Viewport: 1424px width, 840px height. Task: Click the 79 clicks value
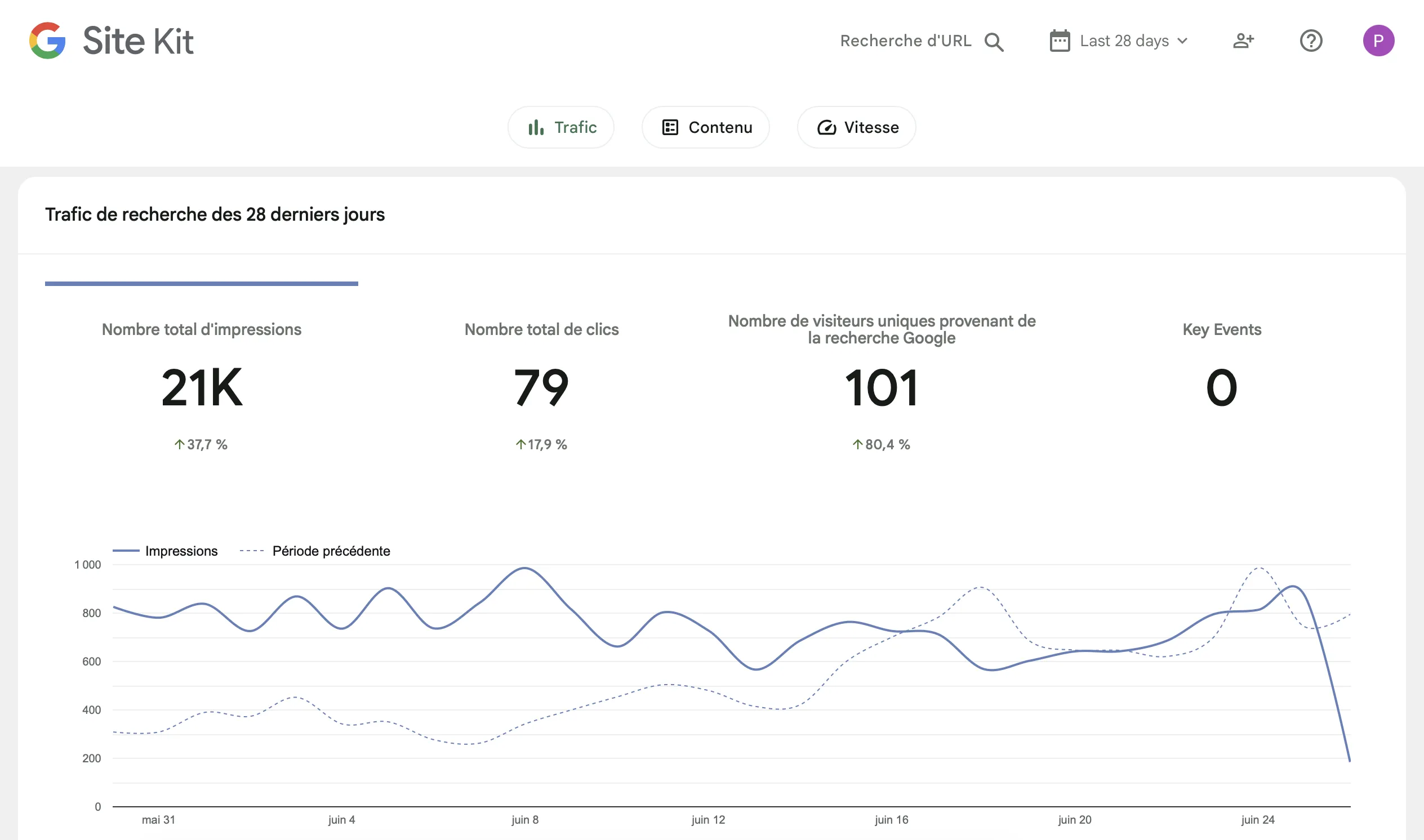pos(541,388)
